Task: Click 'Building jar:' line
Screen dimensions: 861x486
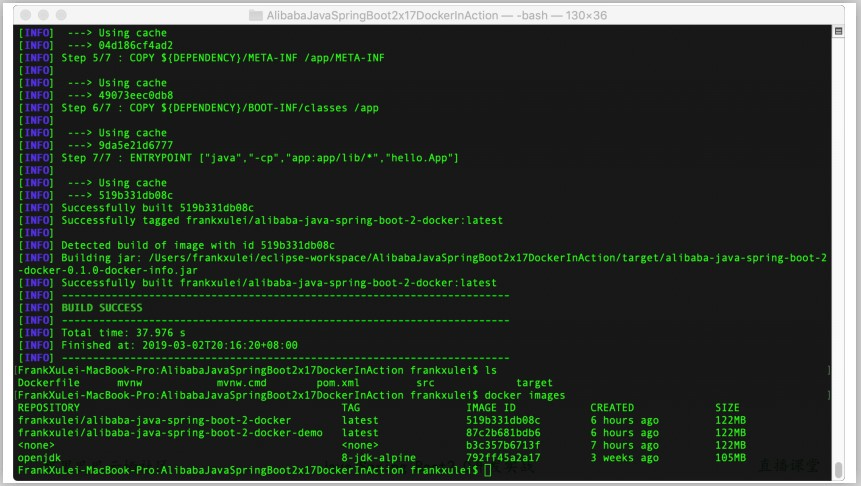Action: click(444, 258)
